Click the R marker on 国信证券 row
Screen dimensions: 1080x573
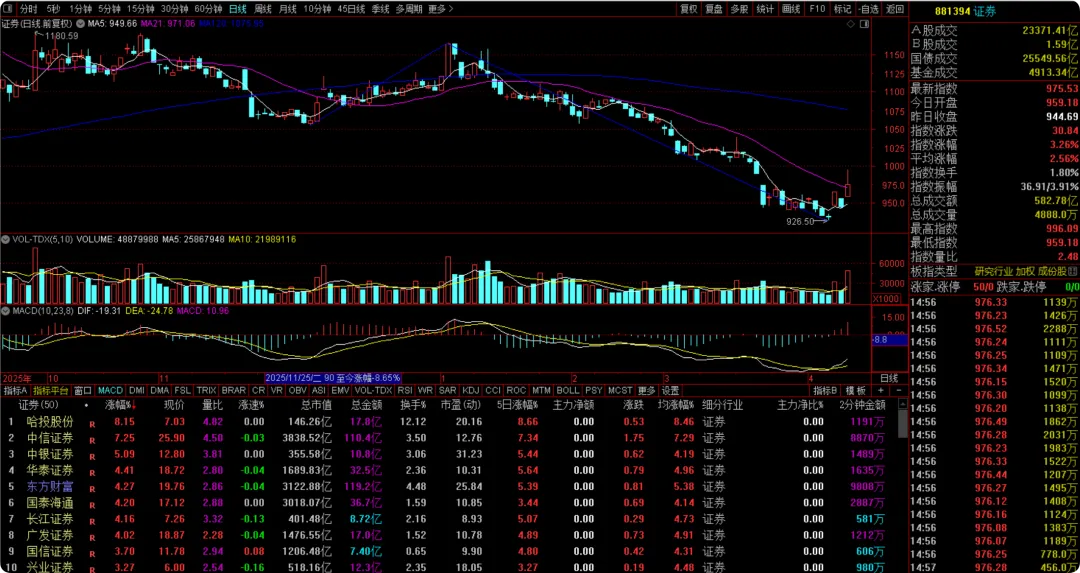click(92, 552)
